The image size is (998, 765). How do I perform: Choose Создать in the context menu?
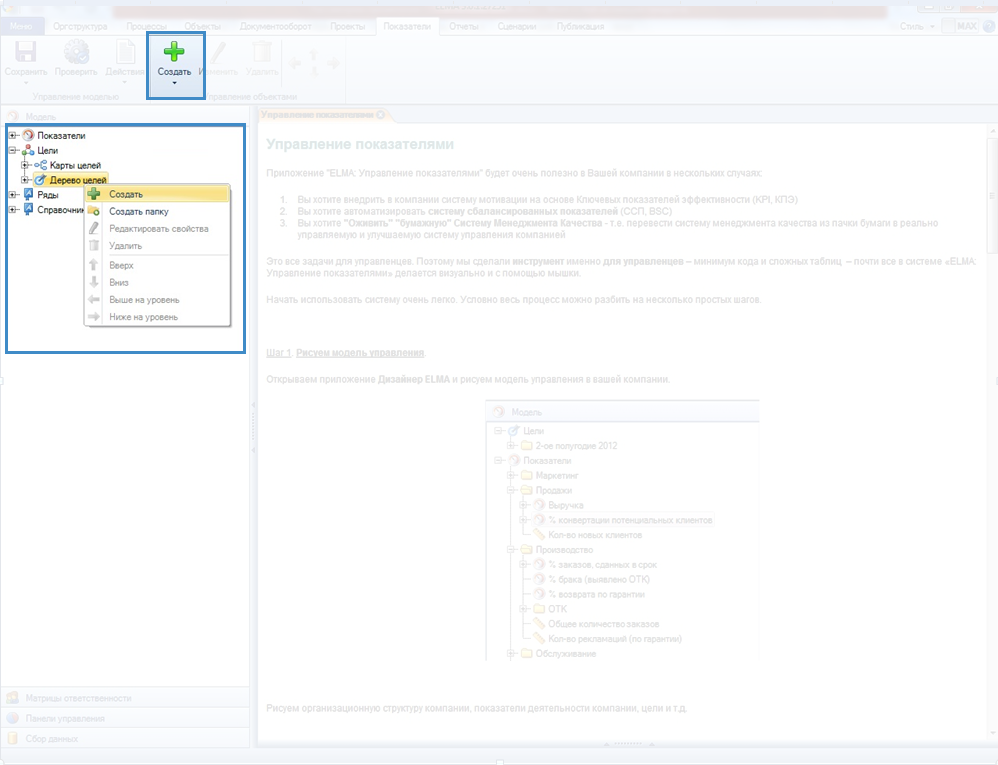tap(126, 194)
